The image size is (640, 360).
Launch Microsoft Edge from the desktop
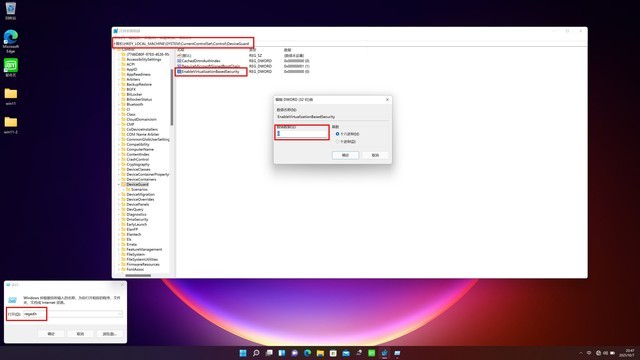pos(11,41)
